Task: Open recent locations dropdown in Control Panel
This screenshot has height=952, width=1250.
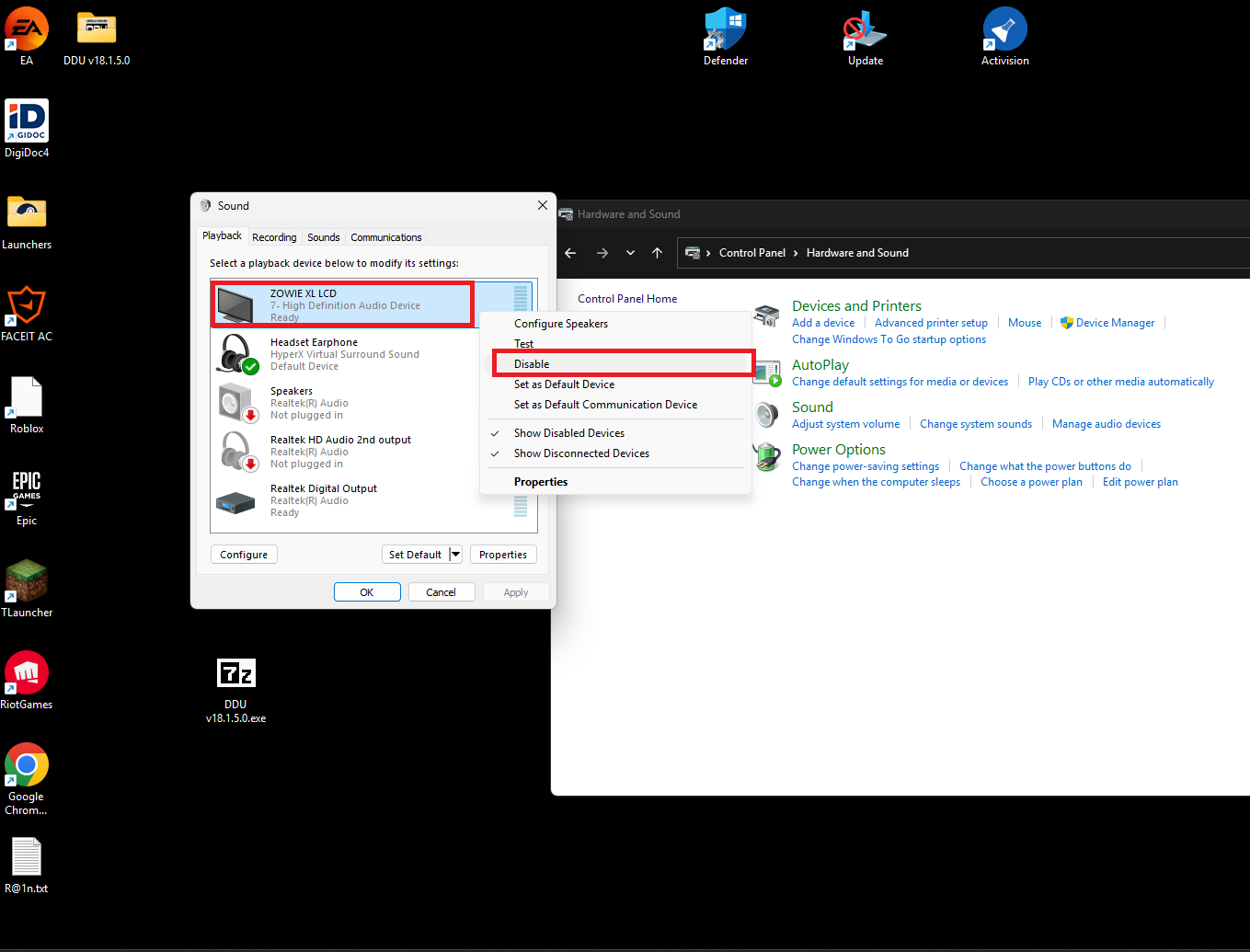Action: click(x=630, y=253)
